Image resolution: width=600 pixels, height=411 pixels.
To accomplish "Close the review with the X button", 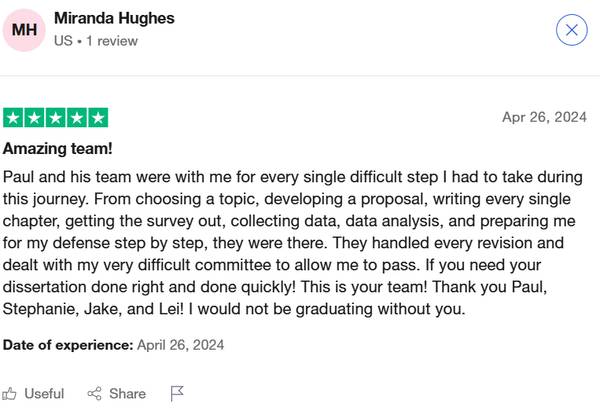I will coord(571,30).
